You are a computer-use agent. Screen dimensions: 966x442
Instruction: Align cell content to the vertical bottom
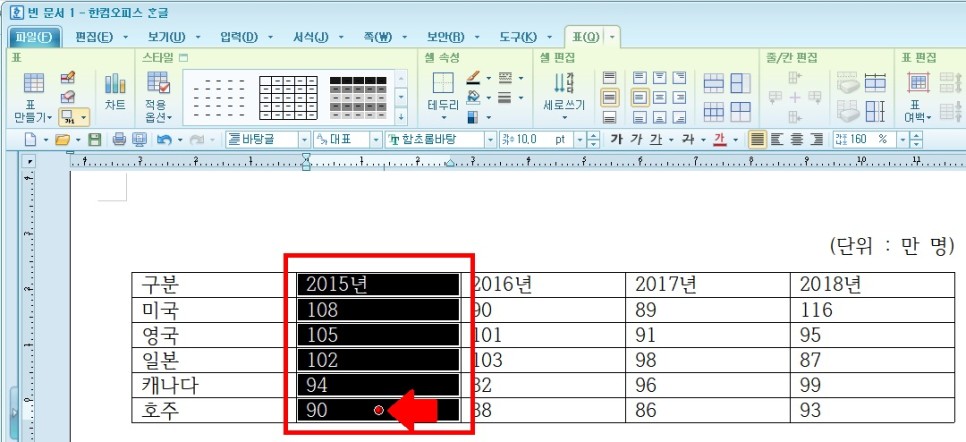(x=609, y=116)
